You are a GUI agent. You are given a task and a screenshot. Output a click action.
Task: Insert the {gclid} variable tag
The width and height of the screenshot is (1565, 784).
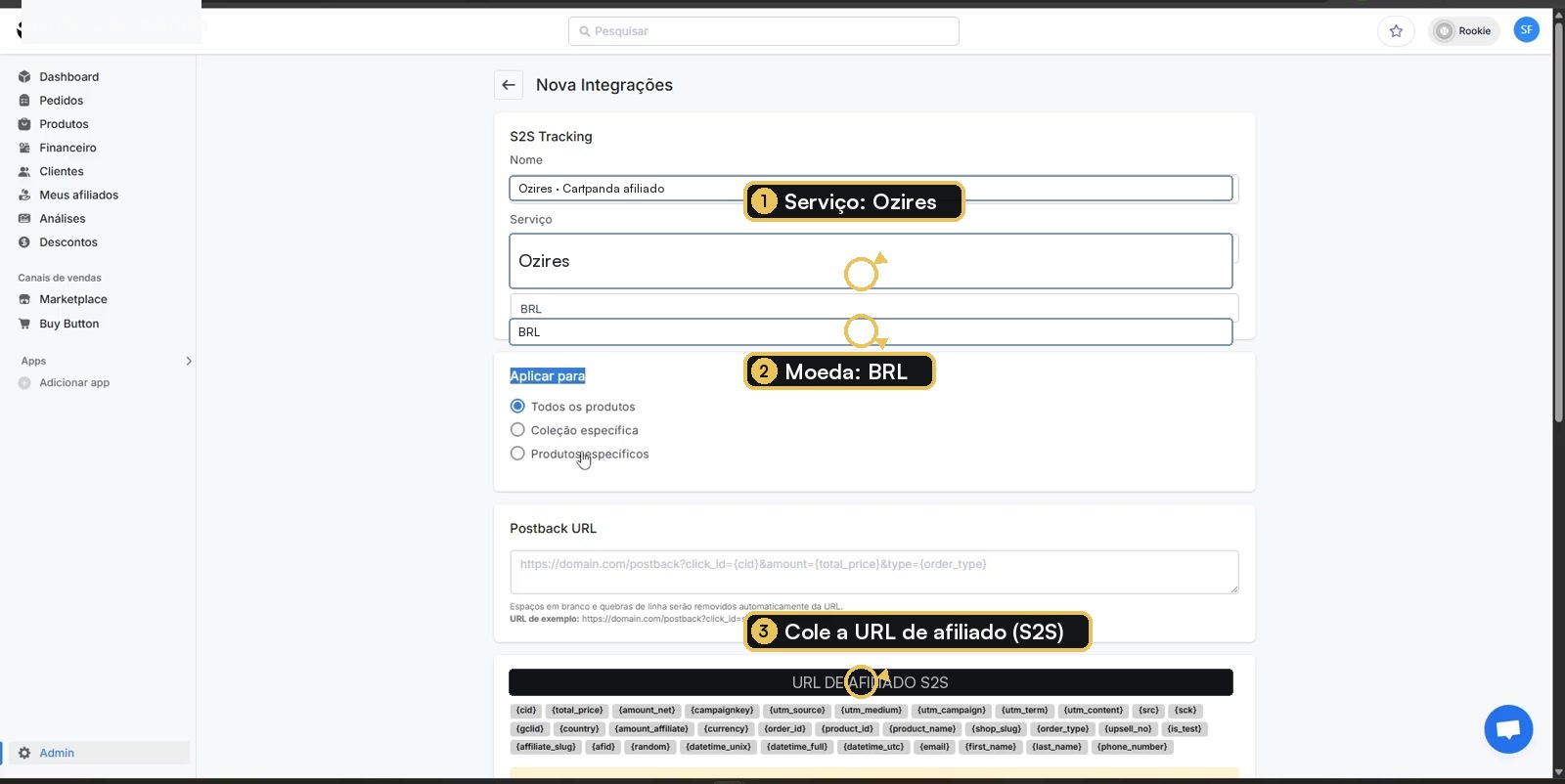530,729
